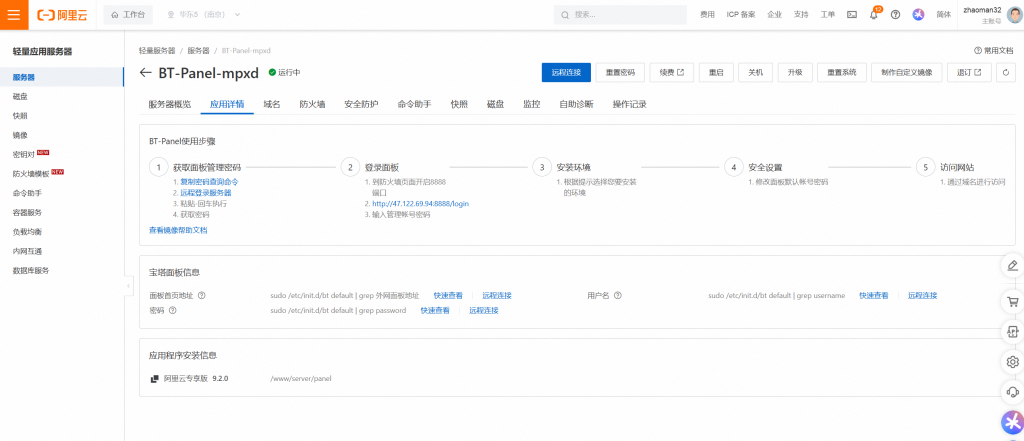This screenshot has height=441, width=1024.
Task: Open the customer service headset icon
Action: point(1012,391)
